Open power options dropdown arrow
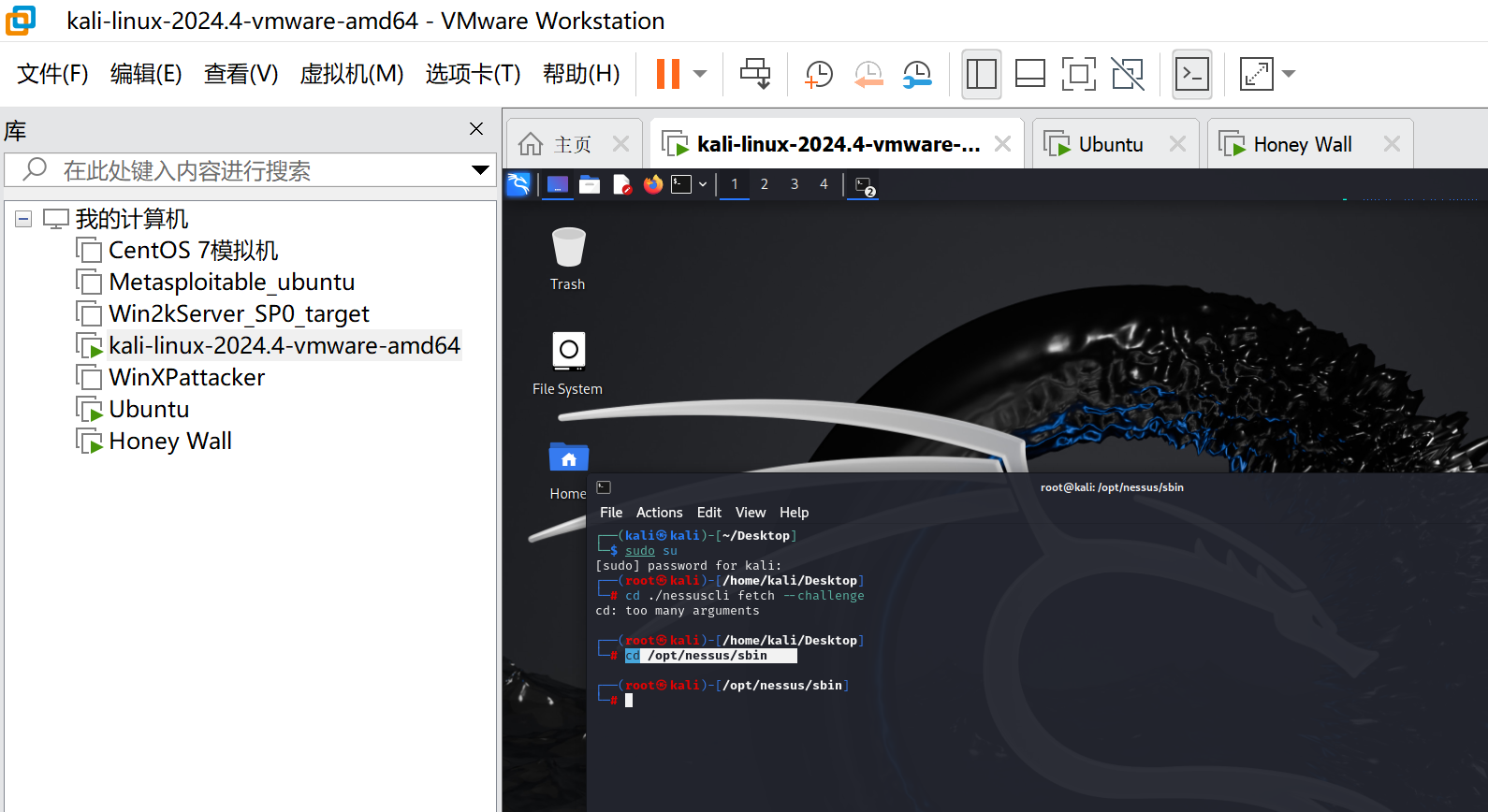1488x812 pixels. click(700, 74)
